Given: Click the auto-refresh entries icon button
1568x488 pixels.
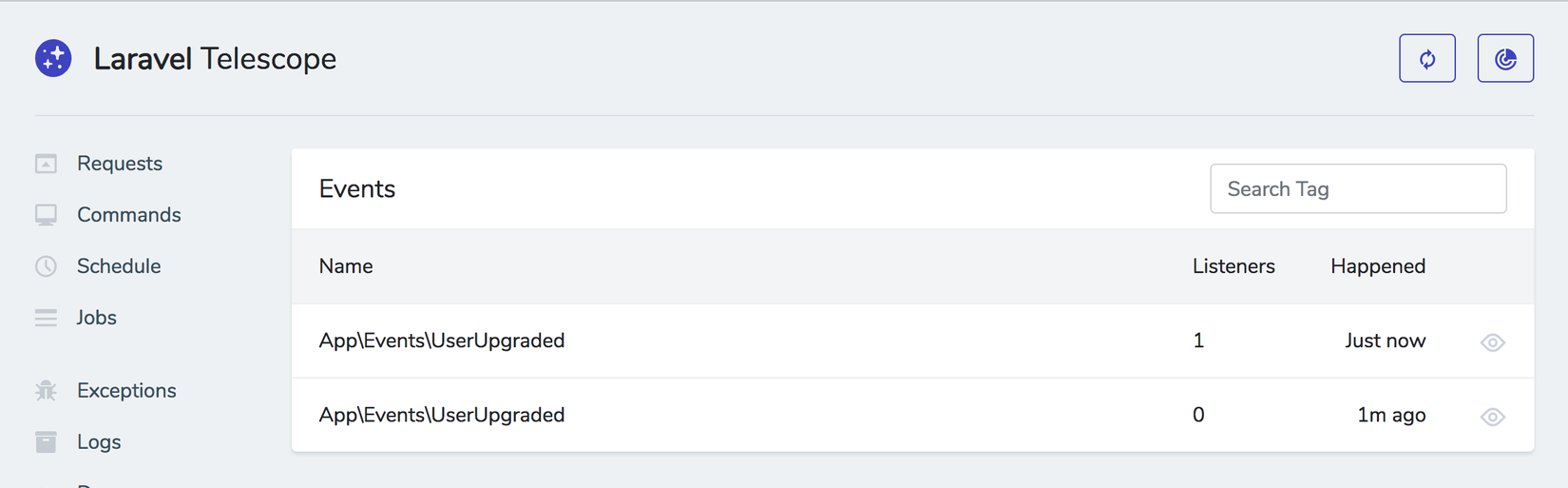Looking at the screenshot, I should pos(1426,59).
